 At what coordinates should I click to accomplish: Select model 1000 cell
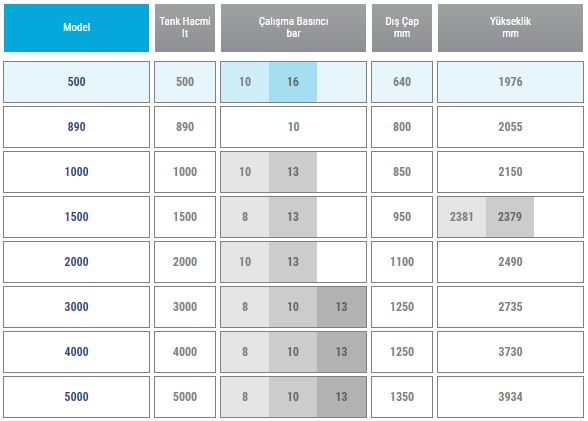tap(76, 172)
